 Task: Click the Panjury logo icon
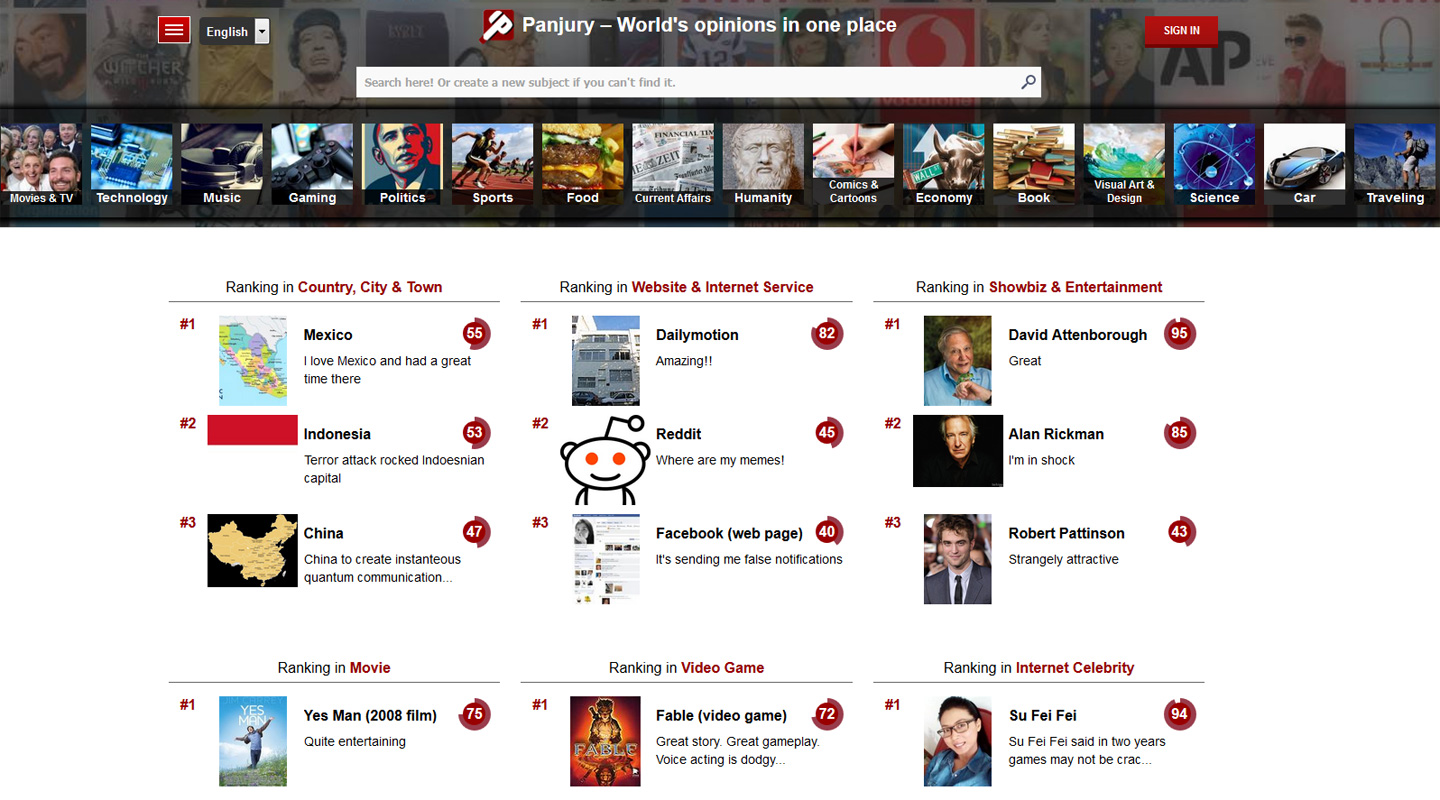coord(498,25)
